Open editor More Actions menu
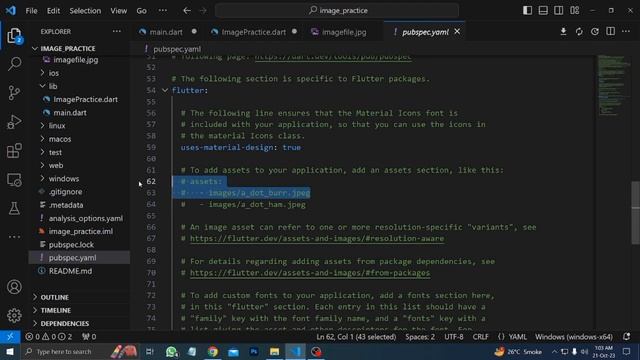This screenshot has height=360, width=640. (626, 31)
